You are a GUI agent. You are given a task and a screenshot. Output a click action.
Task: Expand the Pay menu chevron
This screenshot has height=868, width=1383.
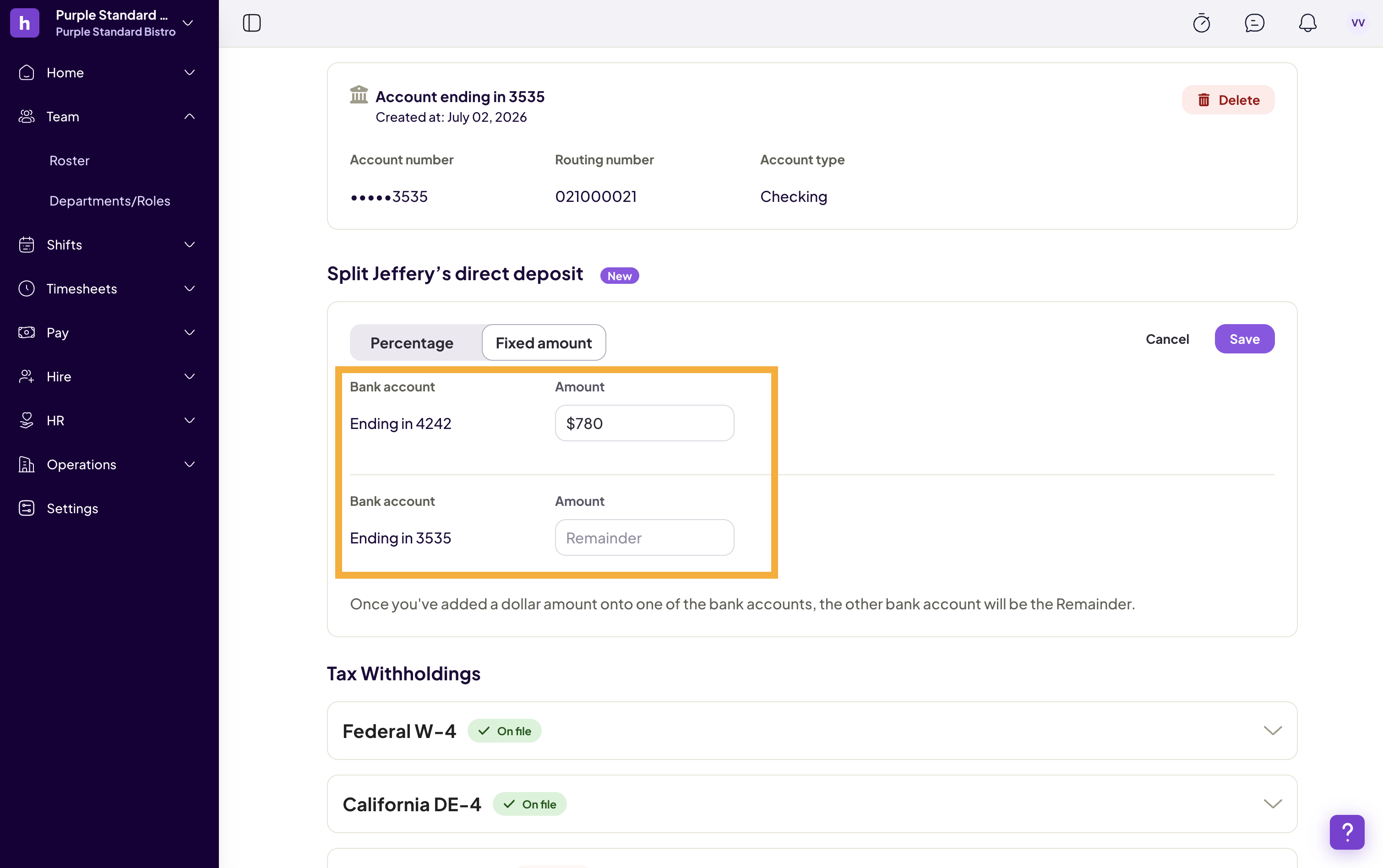coord(190,332)
